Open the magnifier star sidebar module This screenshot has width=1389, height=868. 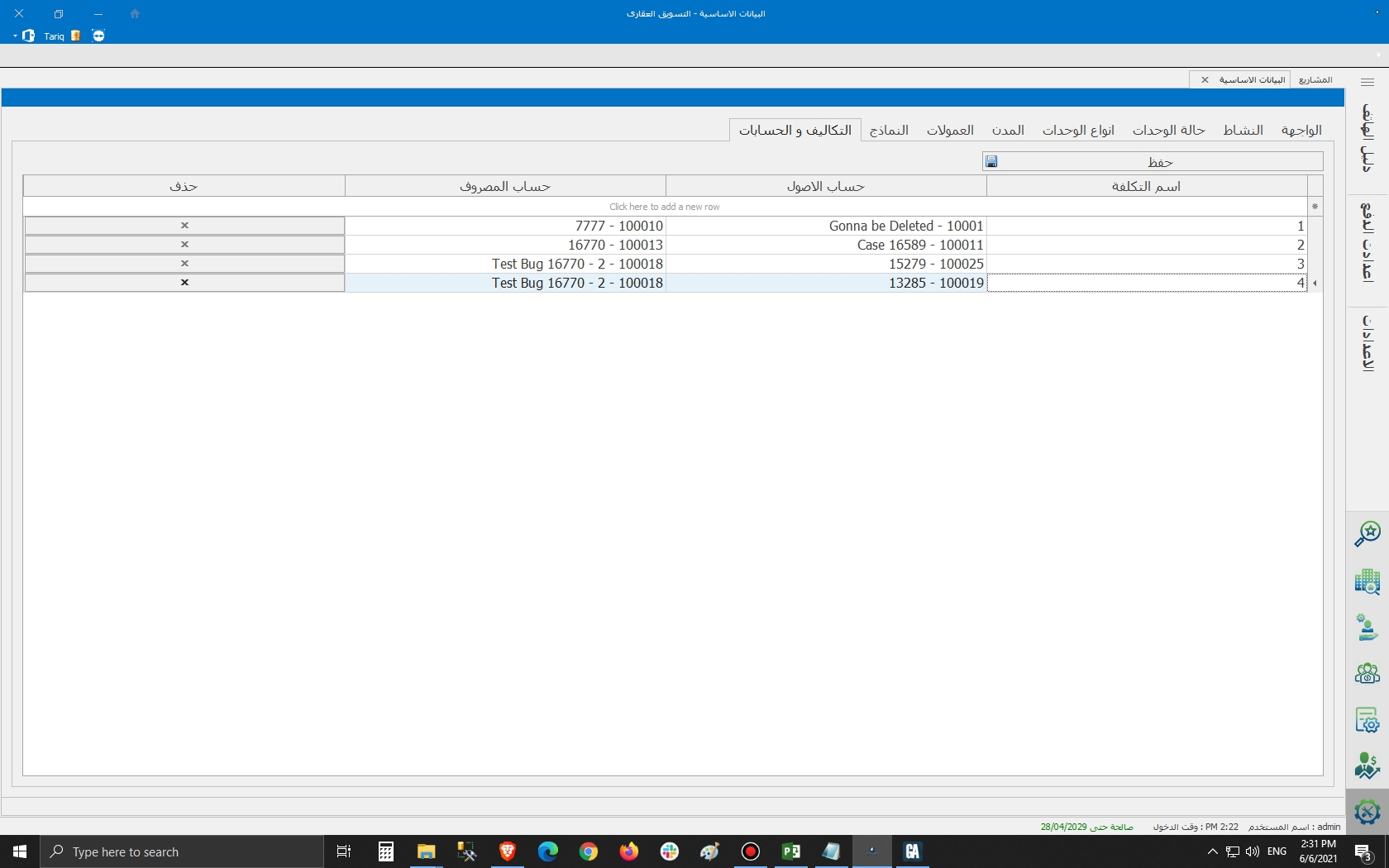pyautogui.click(x=1367, y=534)
